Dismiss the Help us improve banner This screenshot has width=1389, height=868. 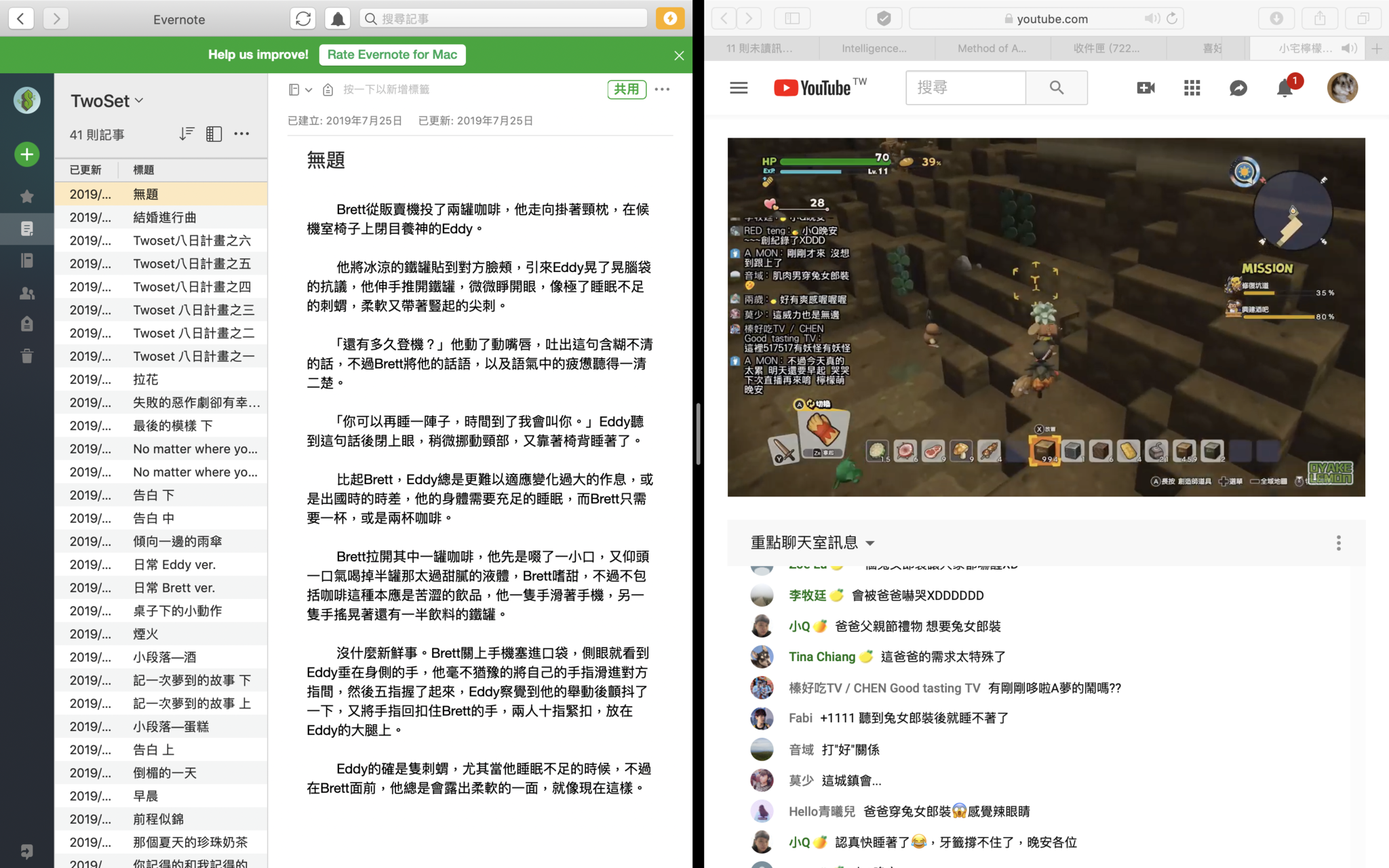pyautogui.click(x=679, y=56)
